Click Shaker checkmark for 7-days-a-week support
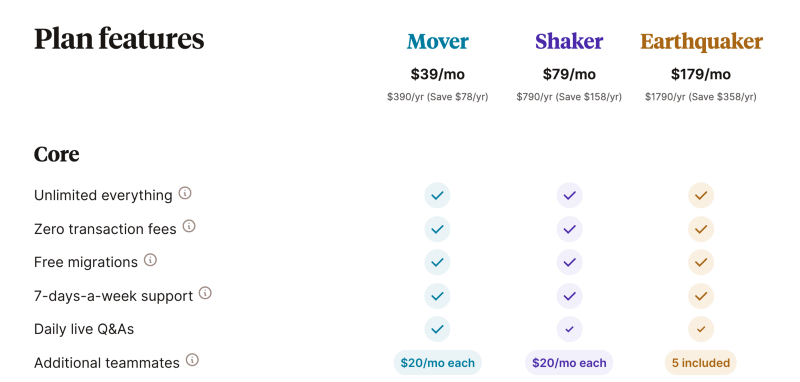Screen dimensions: 800x382 coord(569,296)
